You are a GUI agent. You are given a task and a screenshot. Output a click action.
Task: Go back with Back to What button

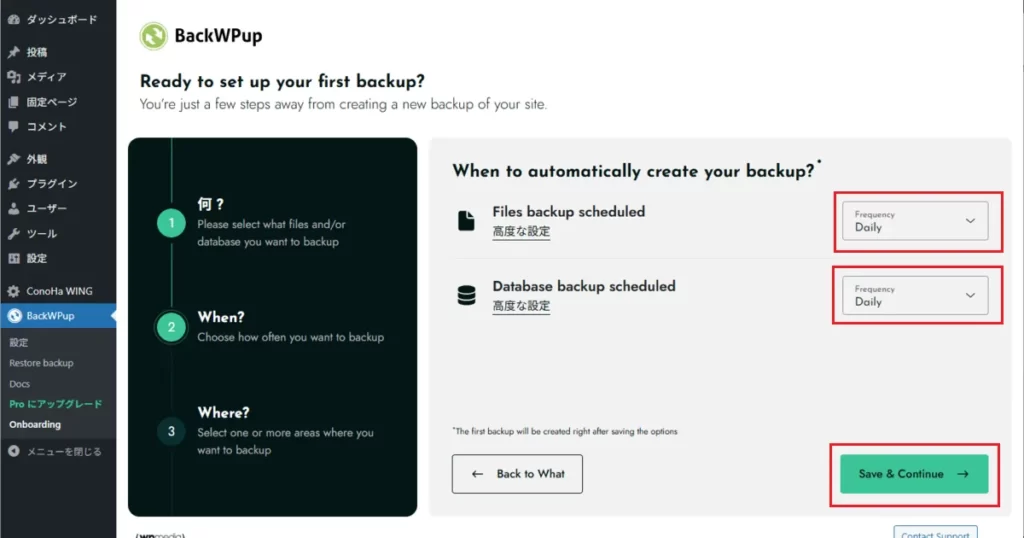click(x=517, y=474)
